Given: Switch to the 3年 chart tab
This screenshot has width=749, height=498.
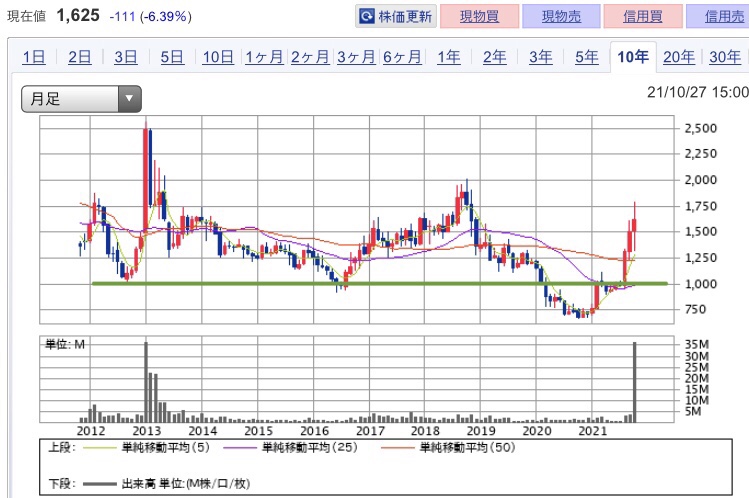Looking at the screenshot, I should [x=541, y=57].
